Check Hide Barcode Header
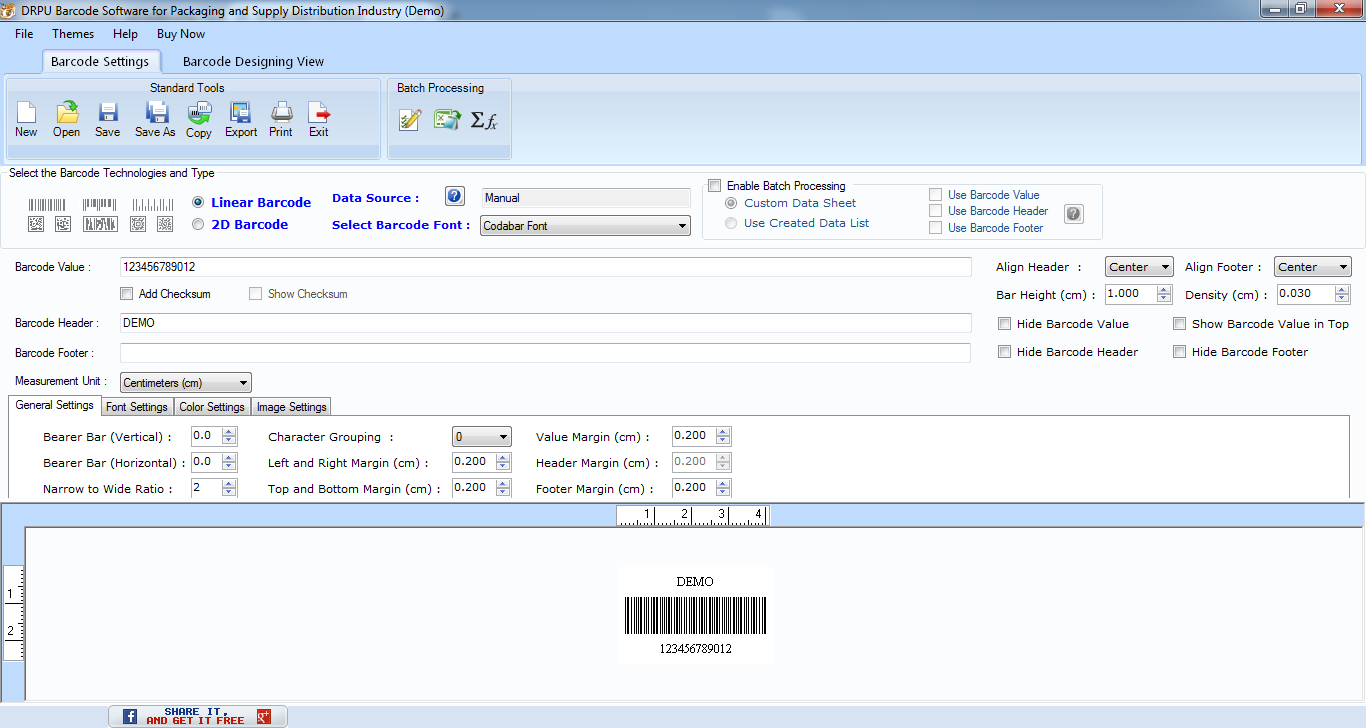1366x728 pixels. pyautogui.click(x=1005, y=352)
